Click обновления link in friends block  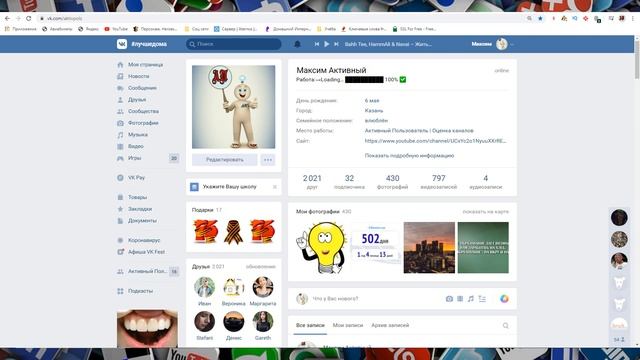pyautogui.click(x=260, y=267)
